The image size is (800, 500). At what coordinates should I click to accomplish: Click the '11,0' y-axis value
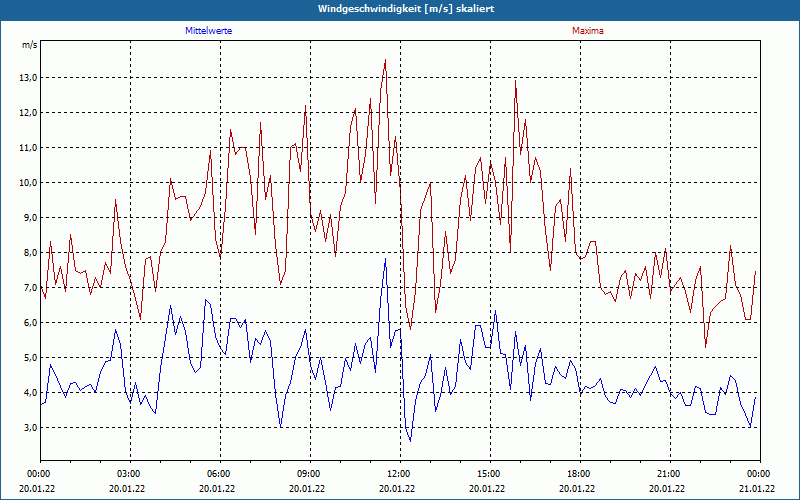pyautogui.click(x=28, y=148)
